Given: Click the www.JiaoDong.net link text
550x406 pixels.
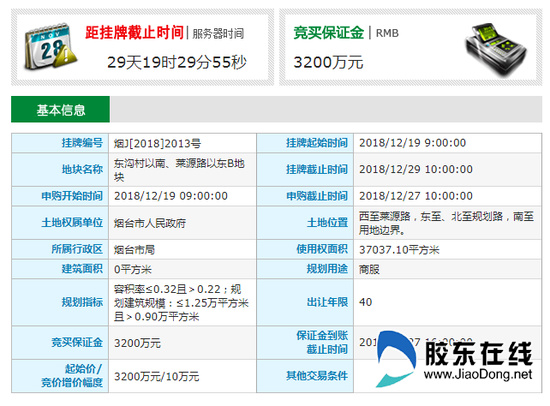Looking at the screenshot, I should (478, 374).
